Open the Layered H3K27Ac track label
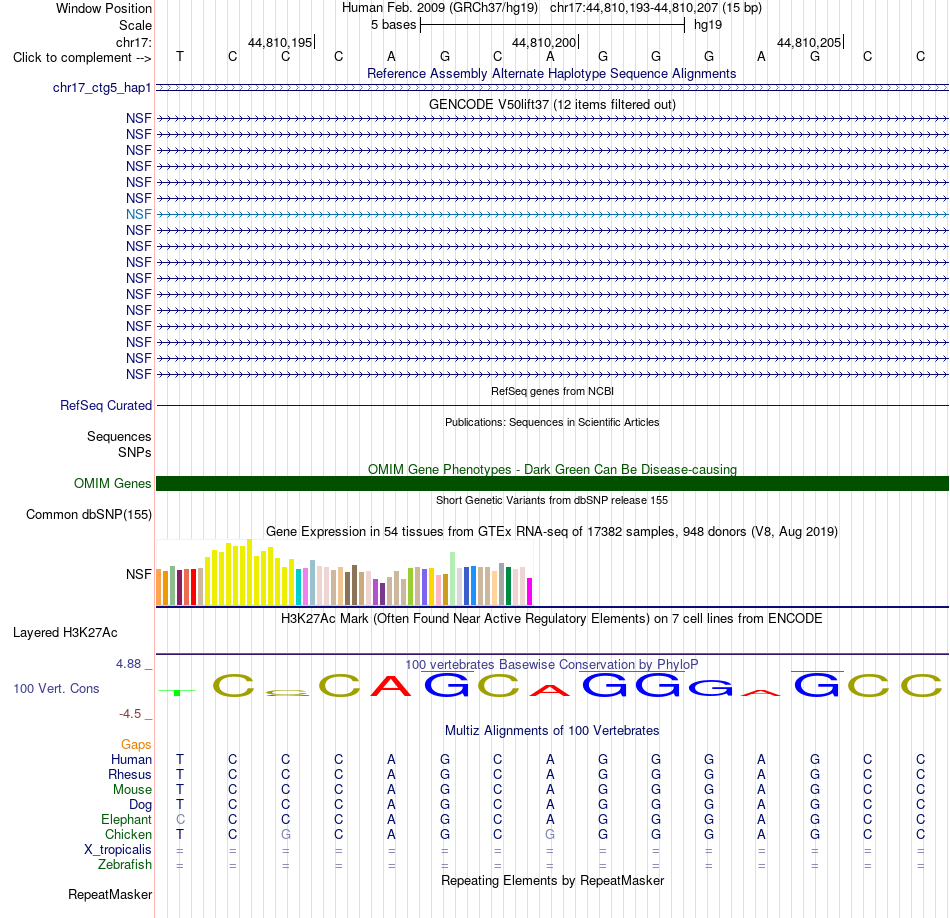The image size is (950, 918). [65, 633]
